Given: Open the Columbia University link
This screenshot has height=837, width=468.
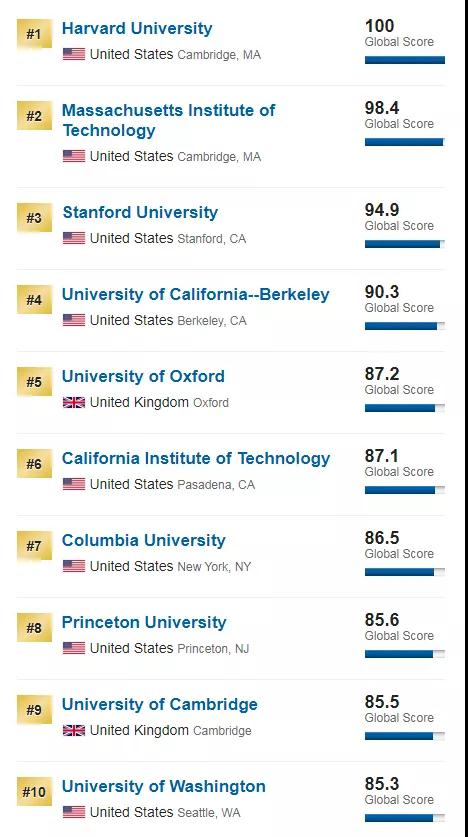Looking at the screenshot, I should [144, 540].
